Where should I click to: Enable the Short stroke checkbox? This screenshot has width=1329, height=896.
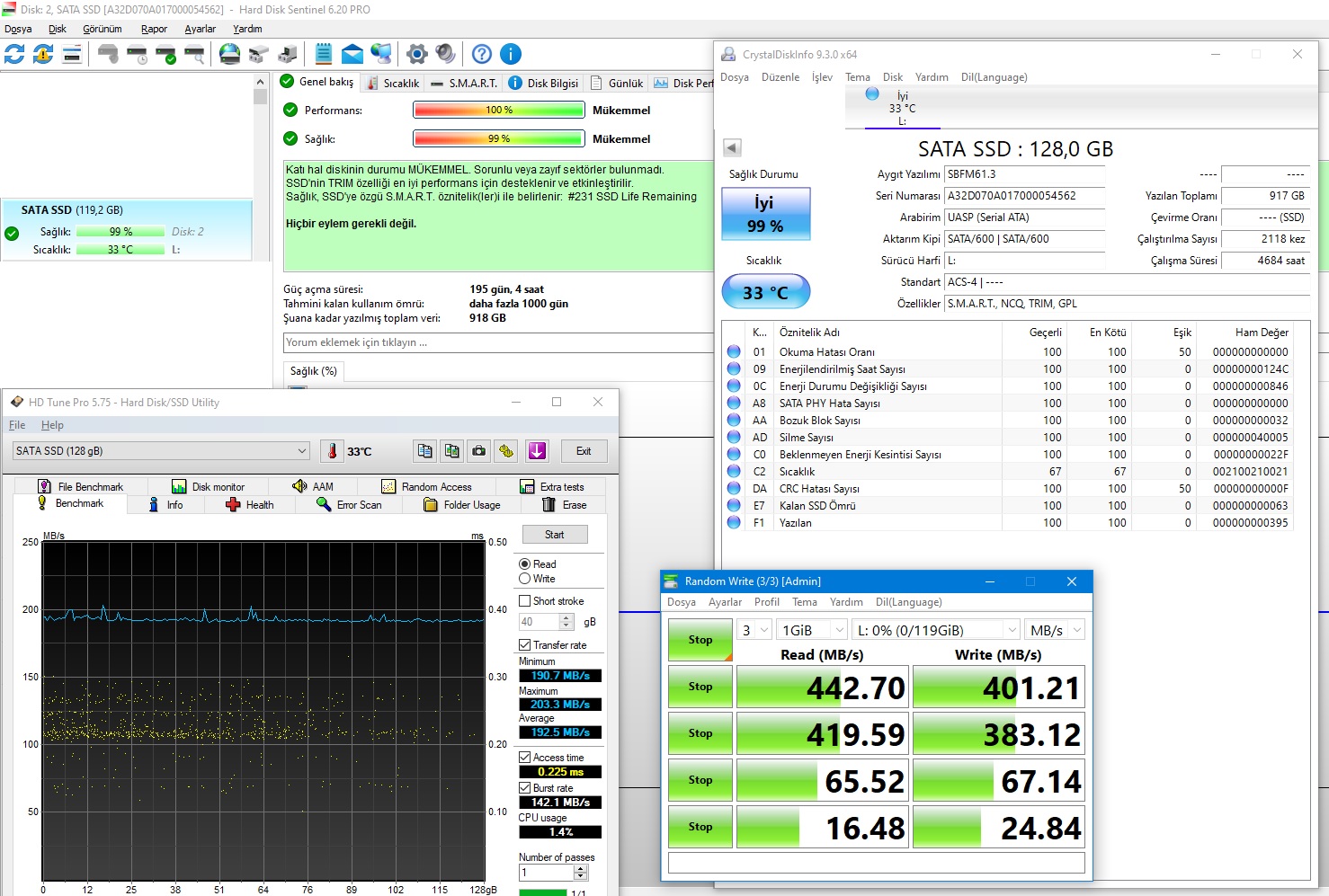click(525, 601)
